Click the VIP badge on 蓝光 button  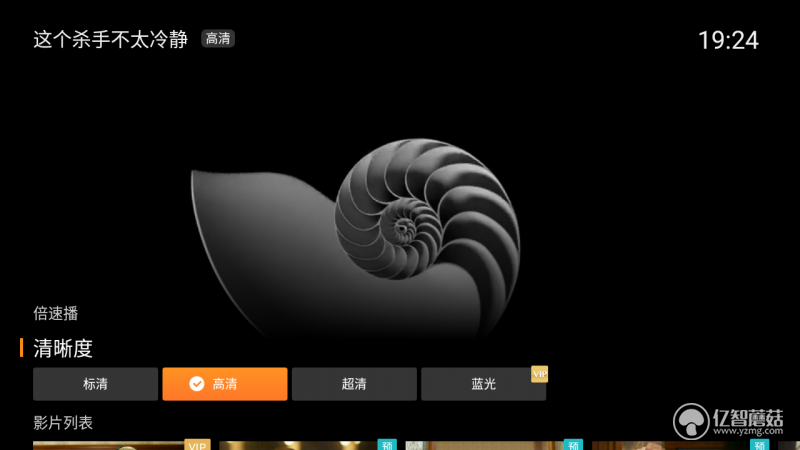pyautogui.click(x=539, y=374)
